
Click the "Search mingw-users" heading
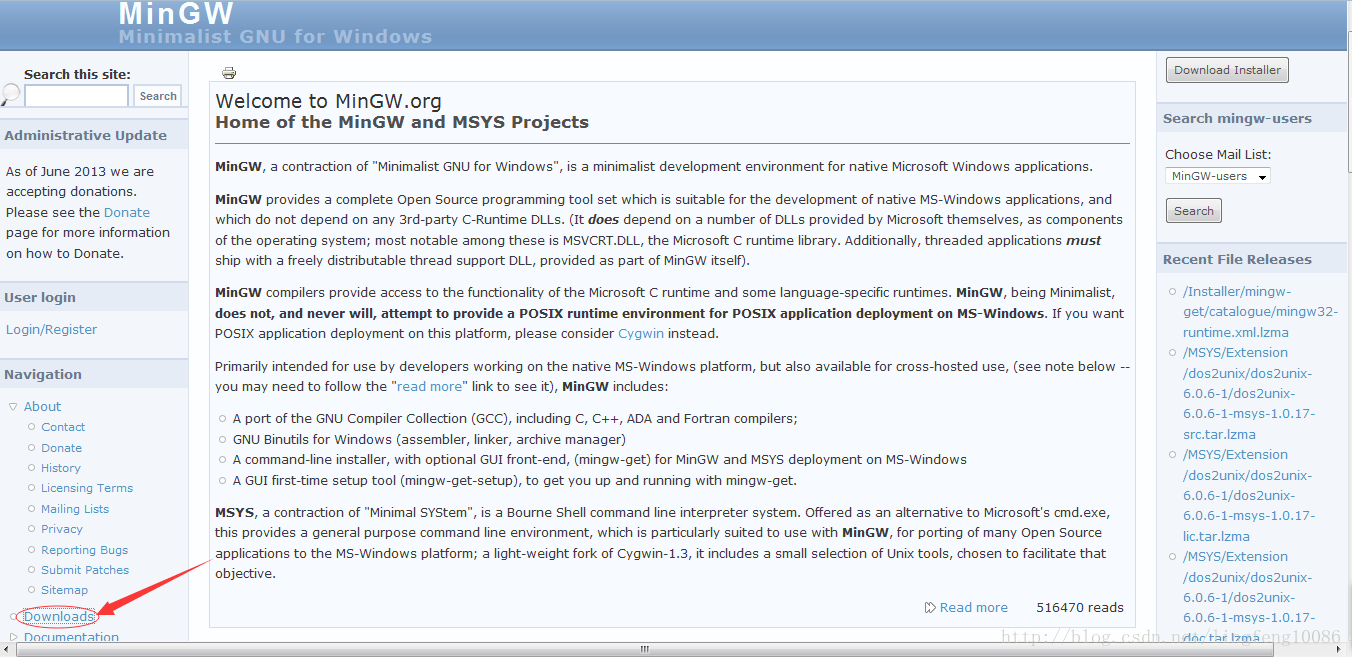tap(1237, 118)
